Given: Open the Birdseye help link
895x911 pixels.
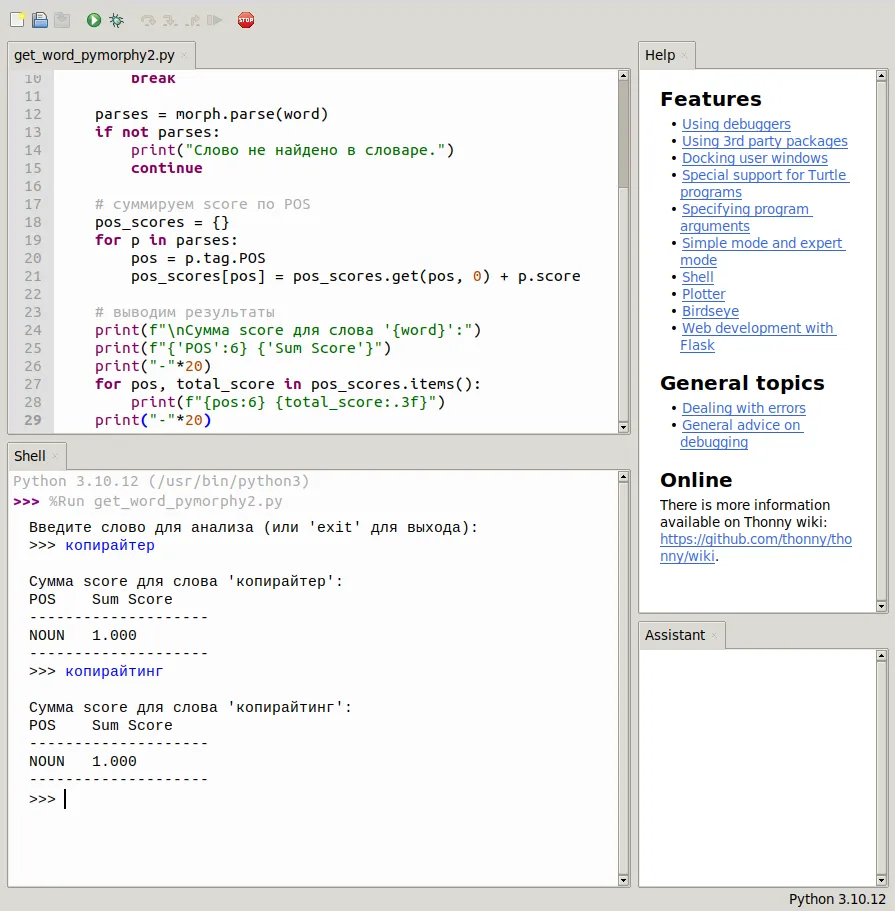Looking at the screenshot, I should coord(710,311).
